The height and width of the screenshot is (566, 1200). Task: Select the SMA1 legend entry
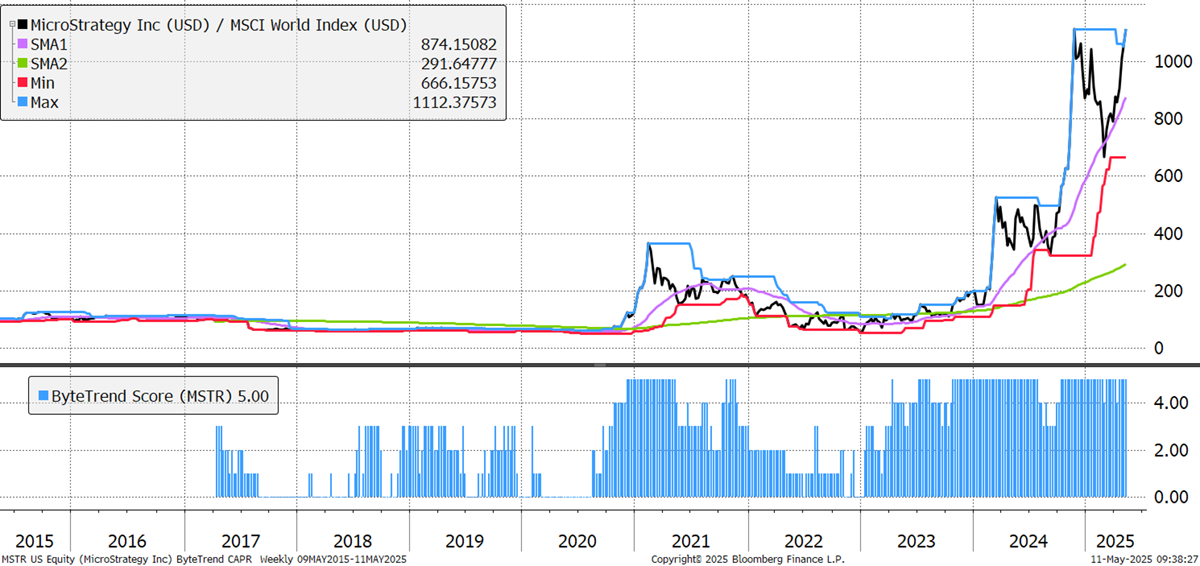click(x=51, y=44)
